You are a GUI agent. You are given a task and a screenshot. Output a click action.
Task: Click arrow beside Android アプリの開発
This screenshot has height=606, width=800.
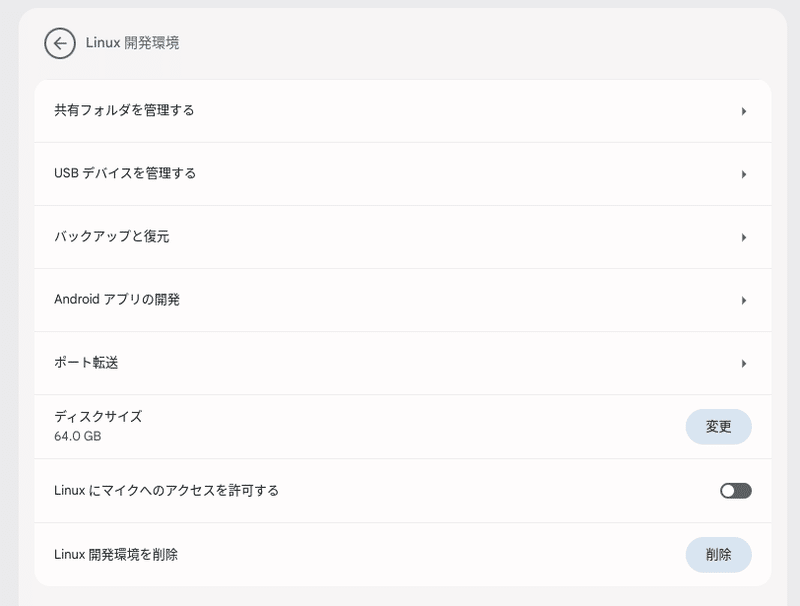pyautogui.click(x=744, y=300)
